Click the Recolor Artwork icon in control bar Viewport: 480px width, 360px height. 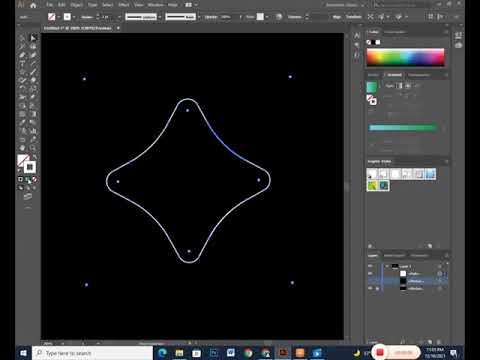279,17
